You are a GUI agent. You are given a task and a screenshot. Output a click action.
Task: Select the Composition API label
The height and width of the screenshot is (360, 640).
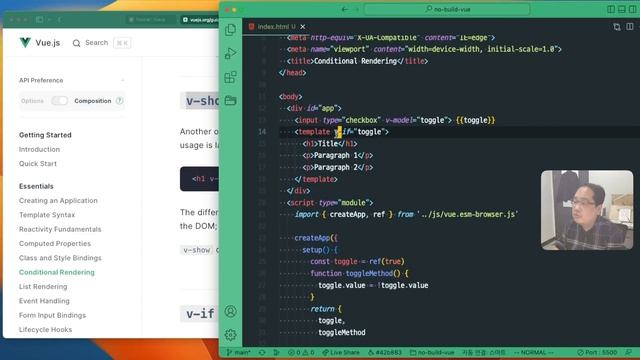click(x=93, y=101)
